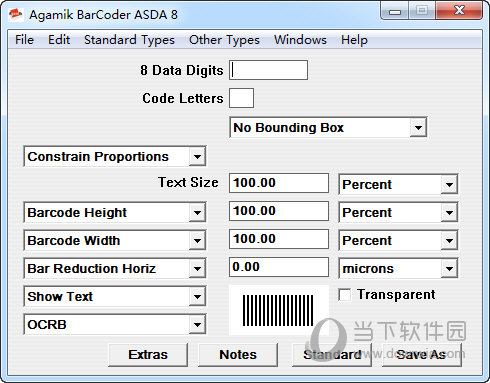Open the Windows menu
The image size is (490, 383).
click(x=300, y=40)
